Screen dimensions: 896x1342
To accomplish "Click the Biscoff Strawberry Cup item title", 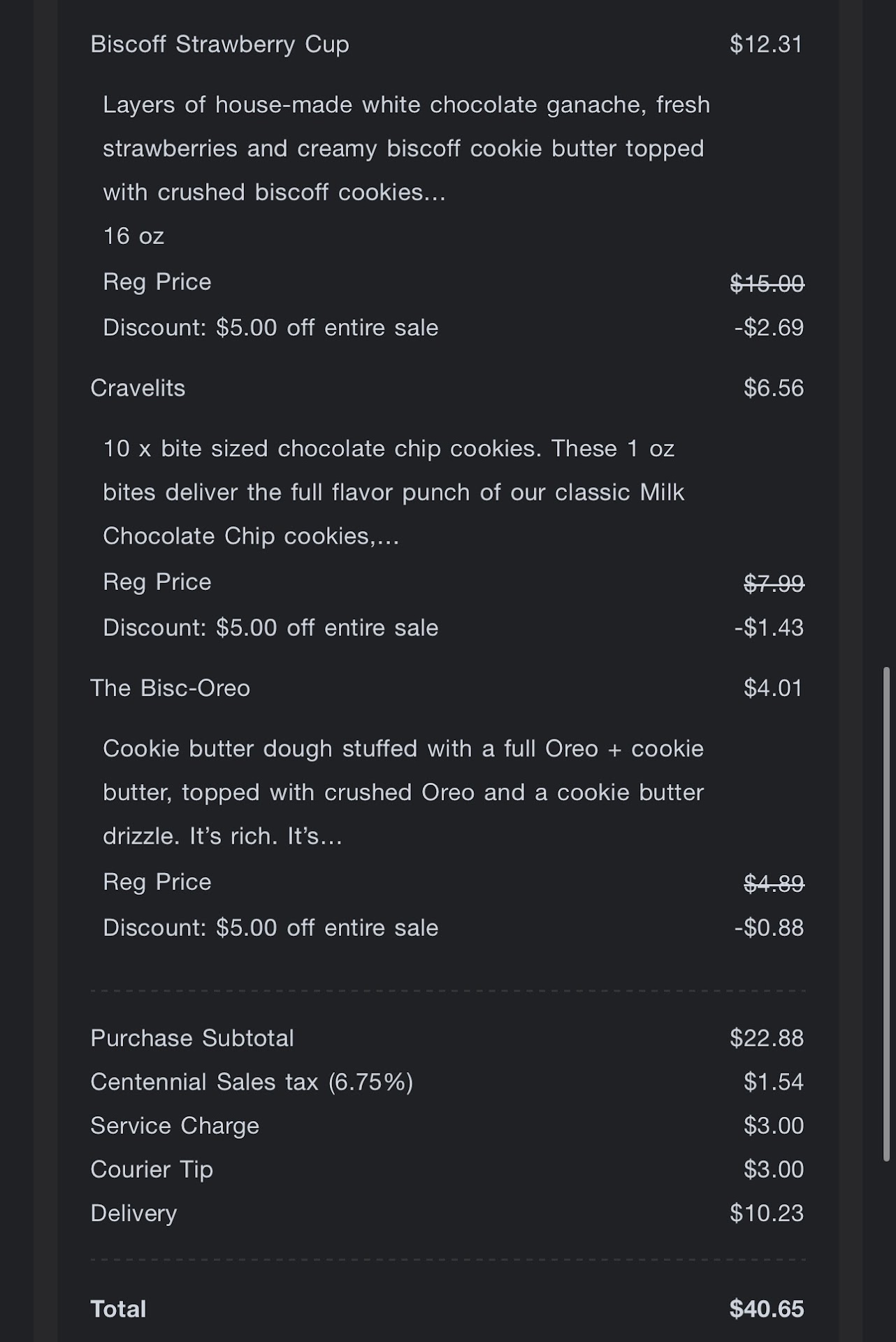I will (219, 44).
